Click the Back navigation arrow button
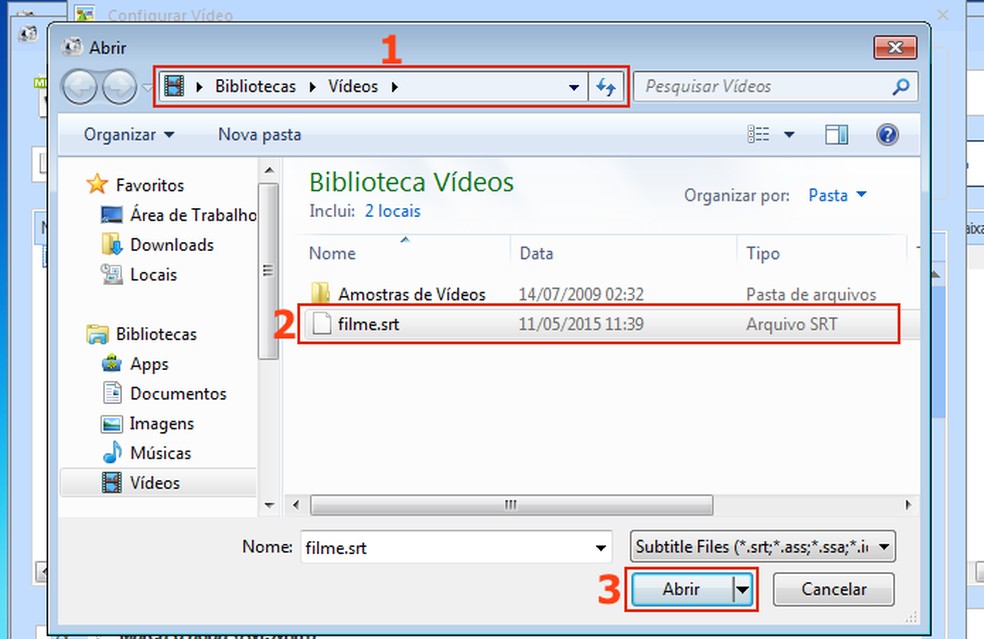 tap(79, 87)
